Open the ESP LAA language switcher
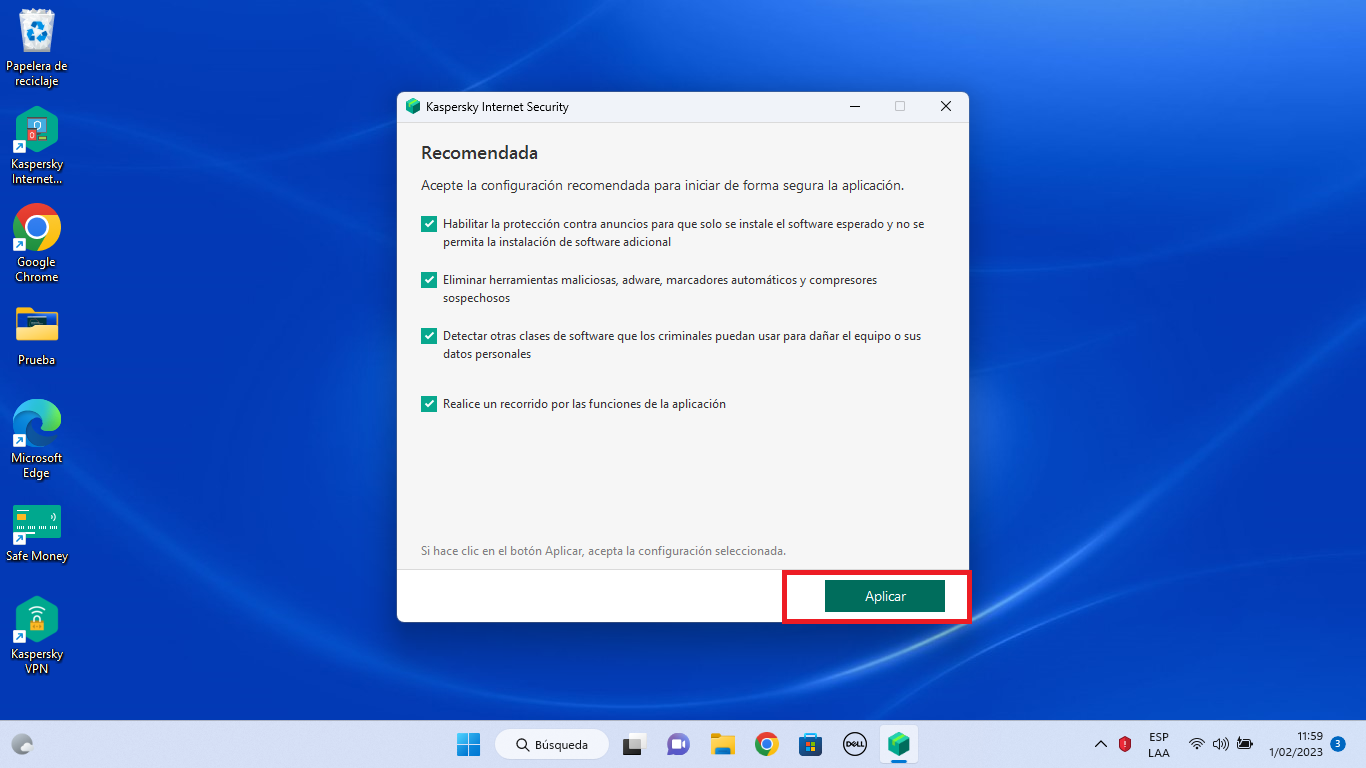The image size is (1366, 768). click(x=1158, y=744)
